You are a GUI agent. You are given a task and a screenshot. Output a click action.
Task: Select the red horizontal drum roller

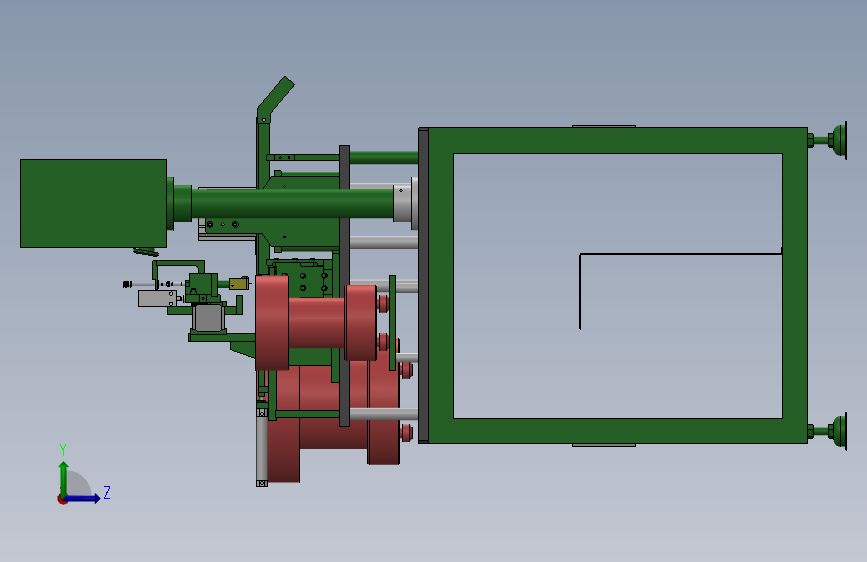coord(316,322)
